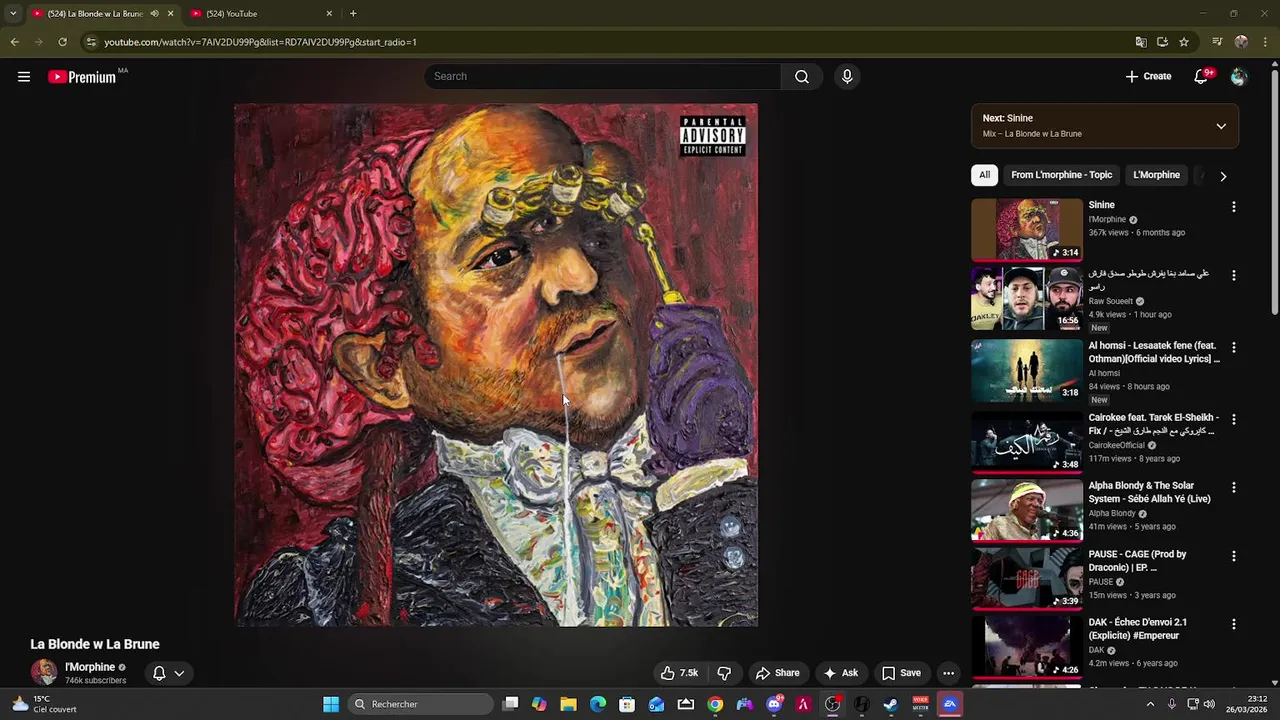Bookmark this page with star icon
Screen dimensions: 1280x720
click(x=1184, y=42)
